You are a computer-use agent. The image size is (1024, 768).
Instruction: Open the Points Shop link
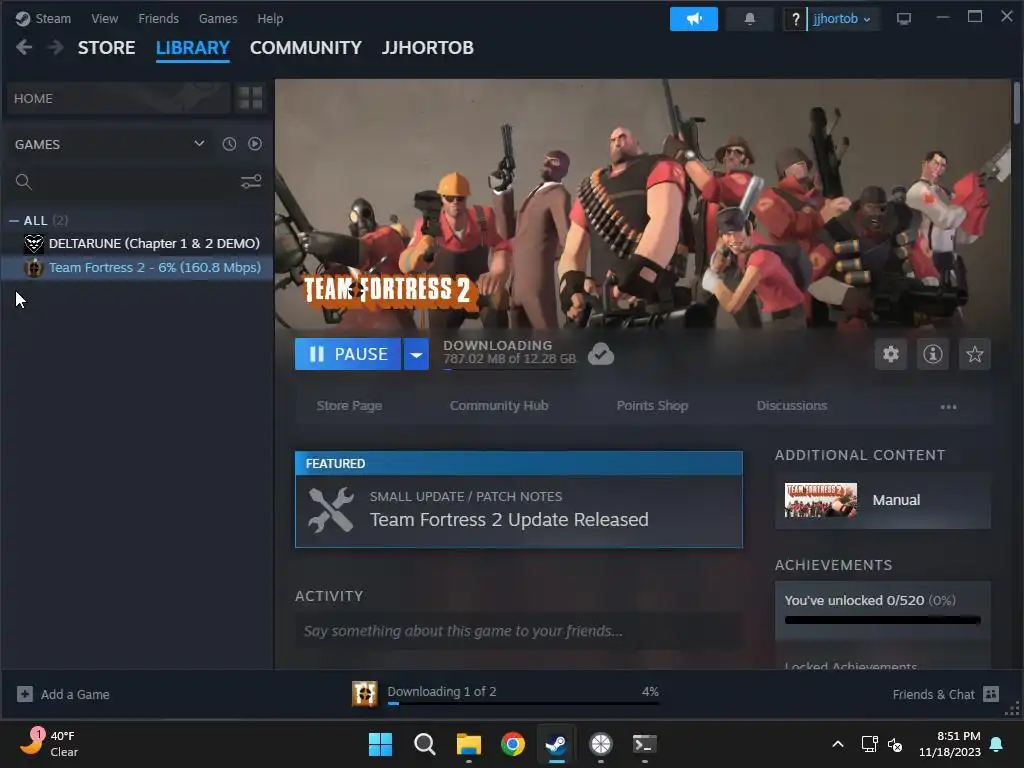tap(652, 406)
